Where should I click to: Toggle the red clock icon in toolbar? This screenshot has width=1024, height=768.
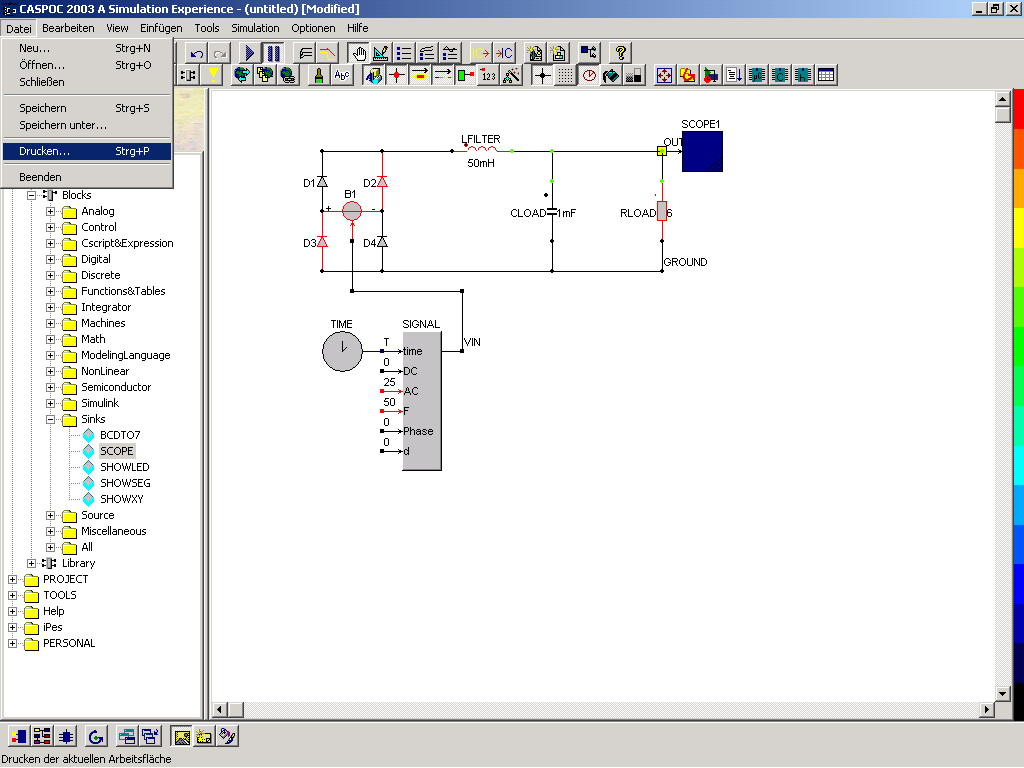(x=588, y=76)
